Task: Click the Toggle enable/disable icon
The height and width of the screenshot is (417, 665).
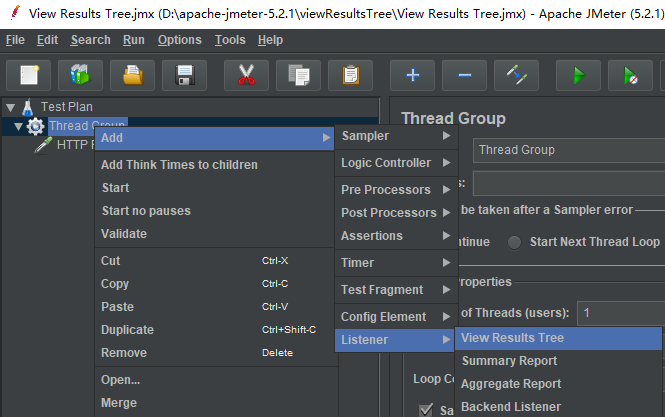Action: (517, 76)
